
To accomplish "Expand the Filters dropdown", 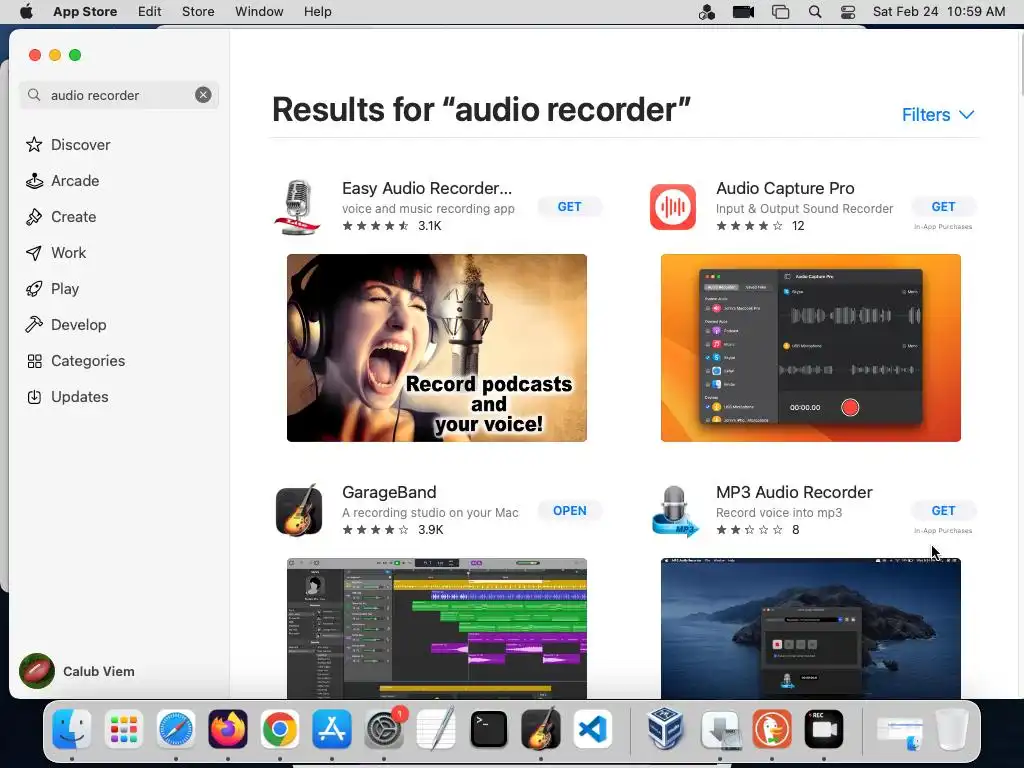I will click(938, 115).
